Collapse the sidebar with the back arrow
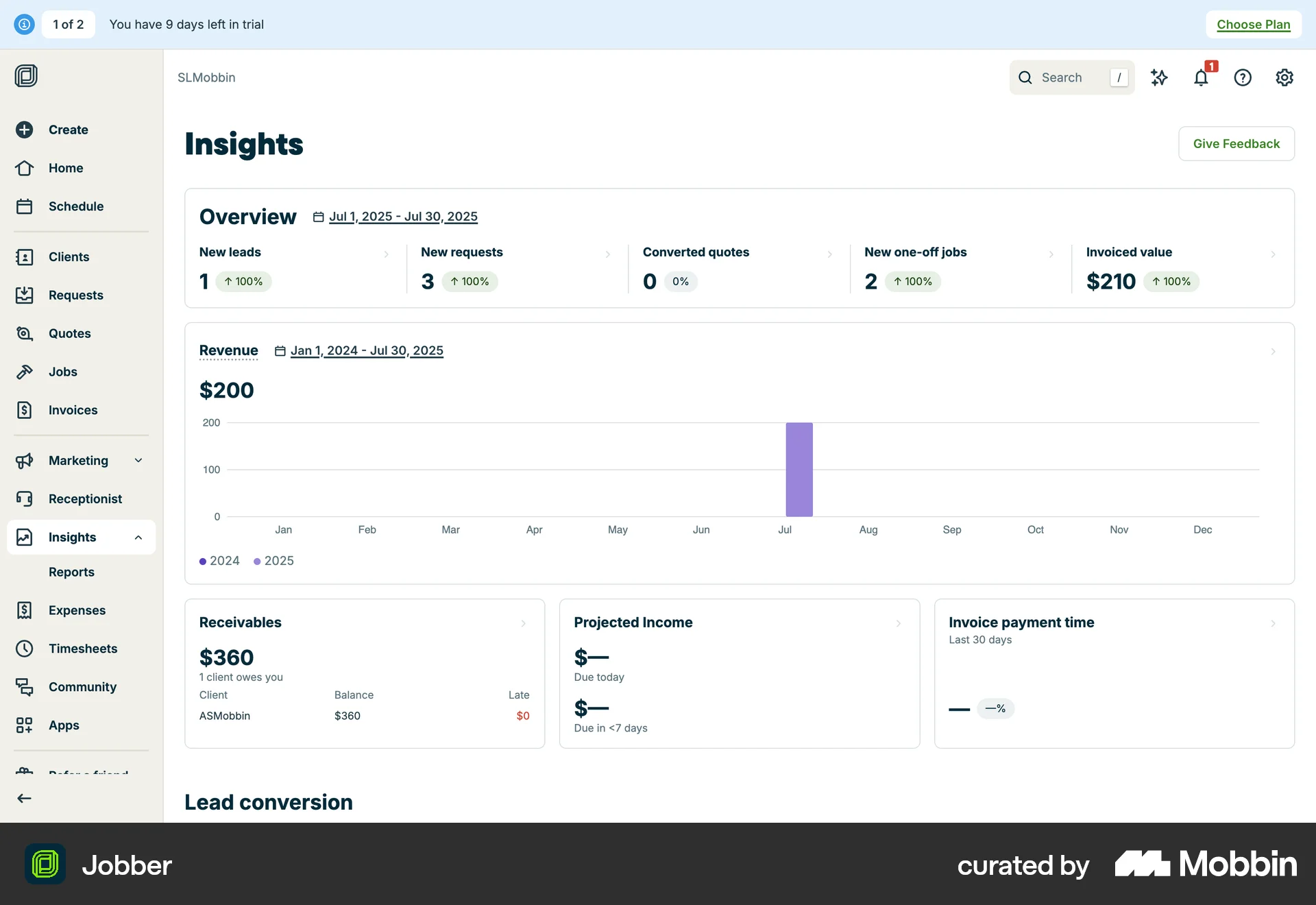Screen dimensions: 1316x905 click(x=24, y=797)
